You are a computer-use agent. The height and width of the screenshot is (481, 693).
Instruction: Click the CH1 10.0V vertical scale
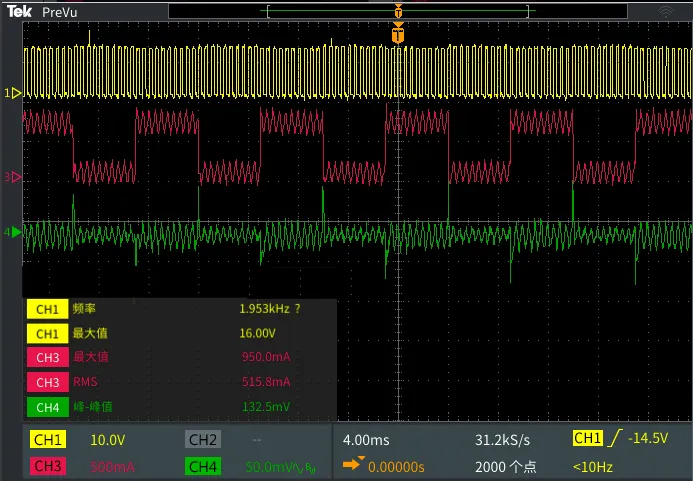click(x=108, y=440)
